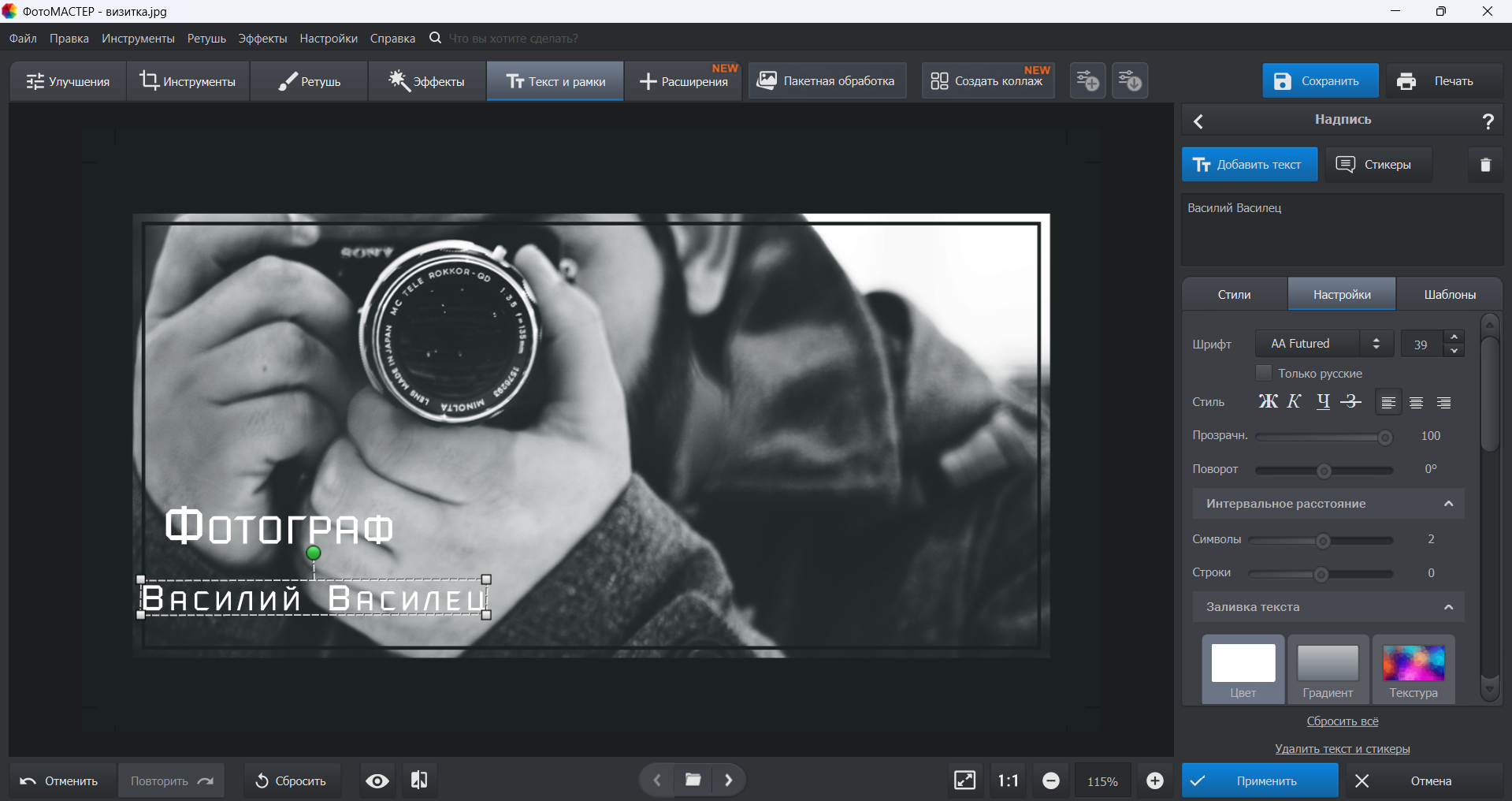Click the Прозрачн. opacity slider

(1324, 437)
